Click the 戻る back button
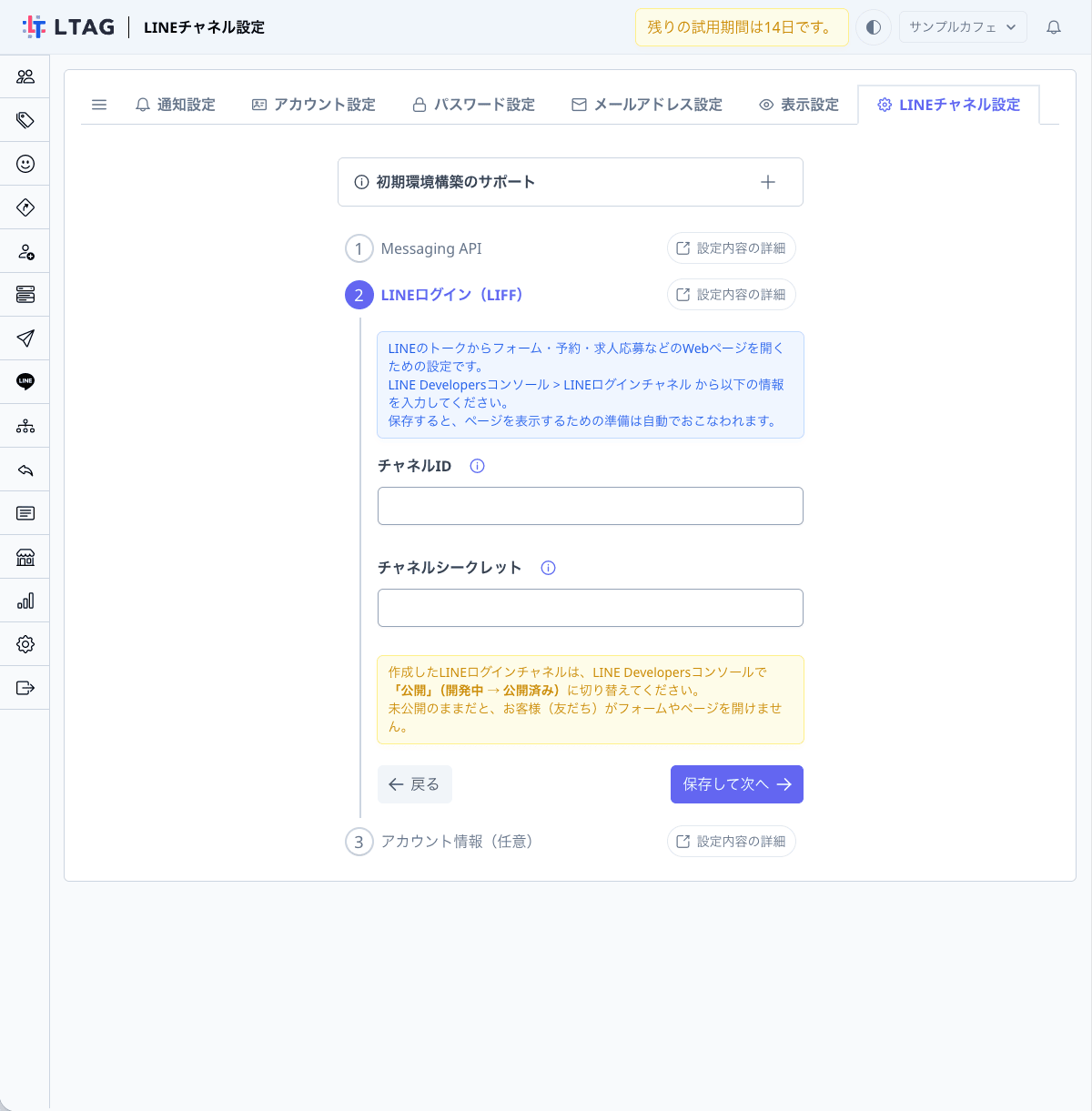Viewport: 1092px width, 1111px height. pyautogui.click(x=415, y=784)
